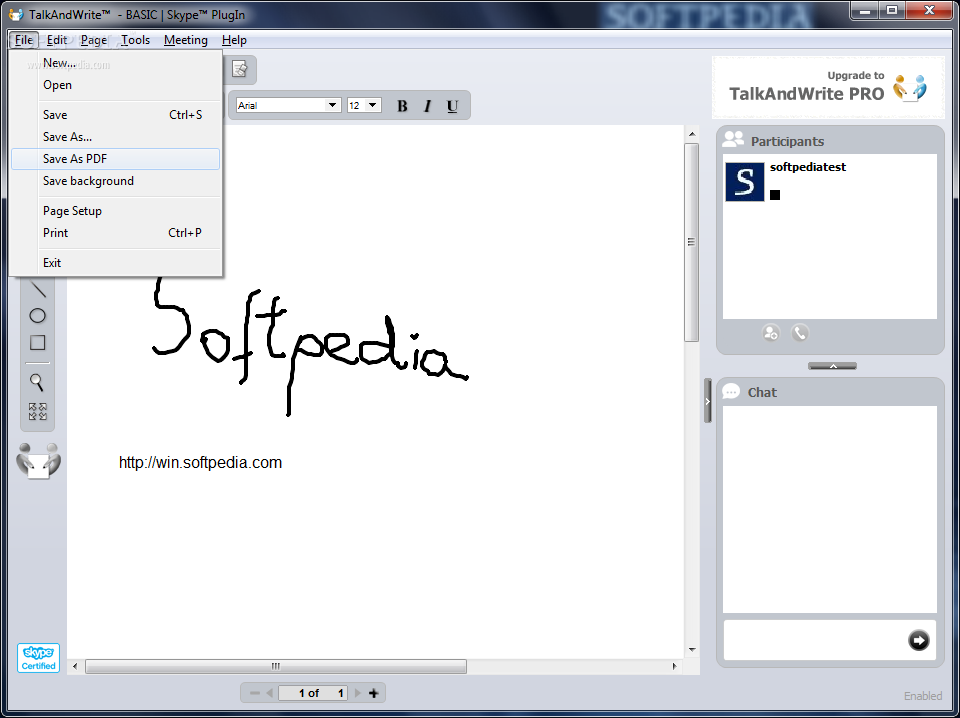Open the Page menu
The height and width of the screenshot is (718, 960).
coord(94,40)
